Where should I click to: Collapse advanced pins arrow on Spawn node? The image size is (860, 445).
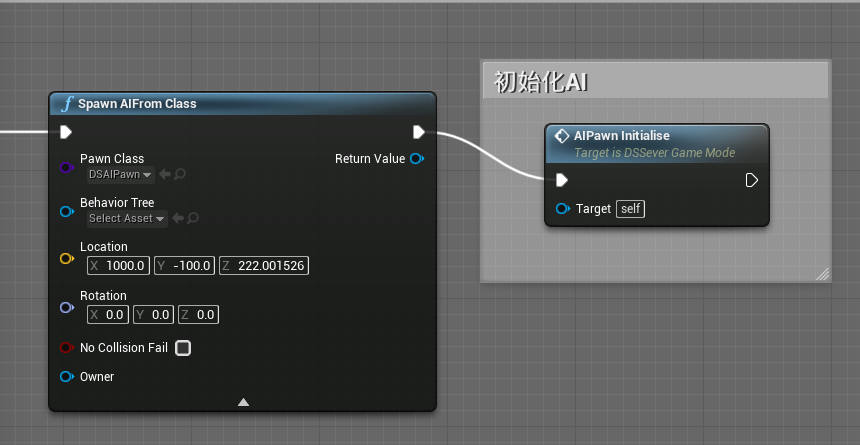(244, 402)
